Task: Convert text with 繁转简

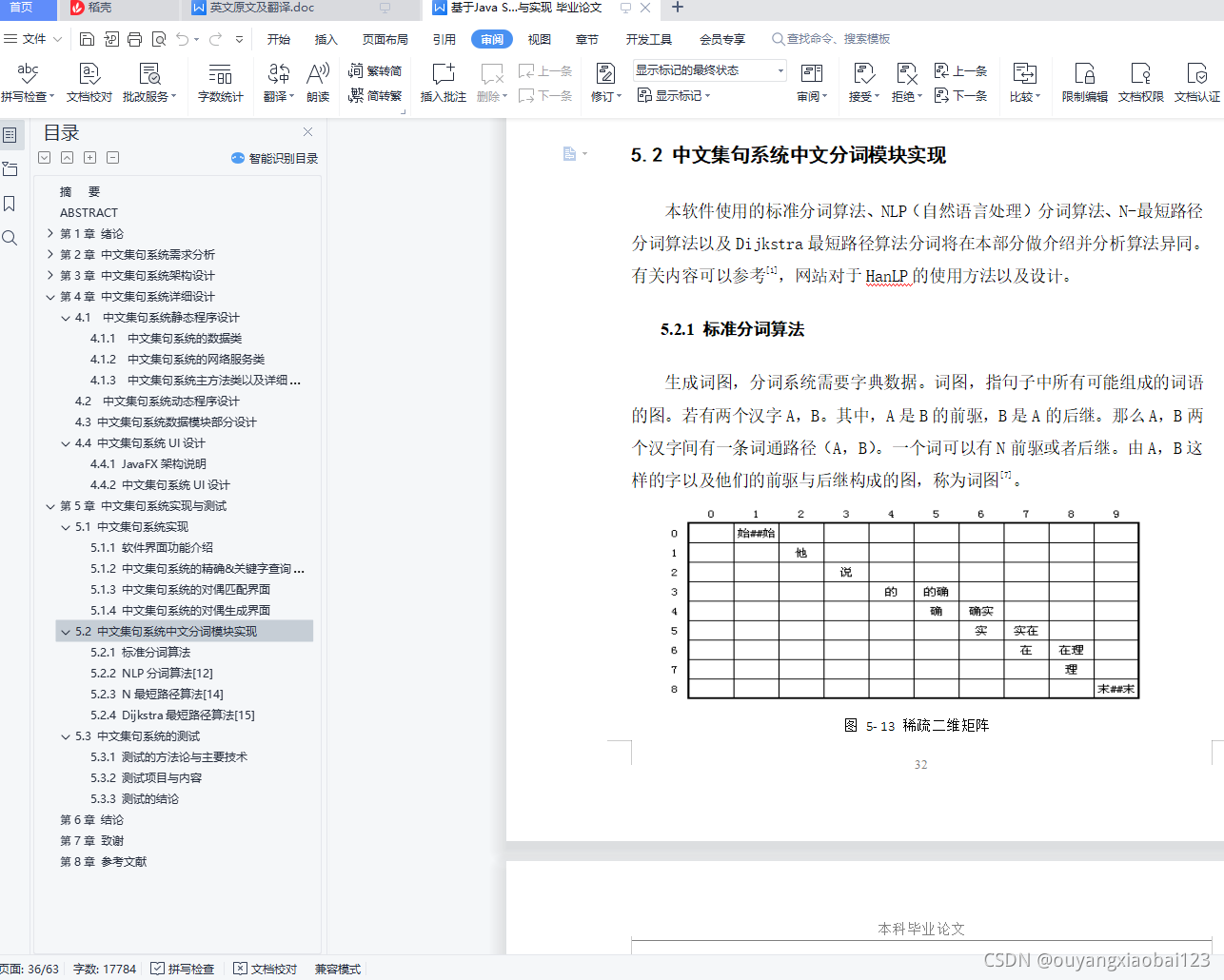Action: [x=375, y=70]
